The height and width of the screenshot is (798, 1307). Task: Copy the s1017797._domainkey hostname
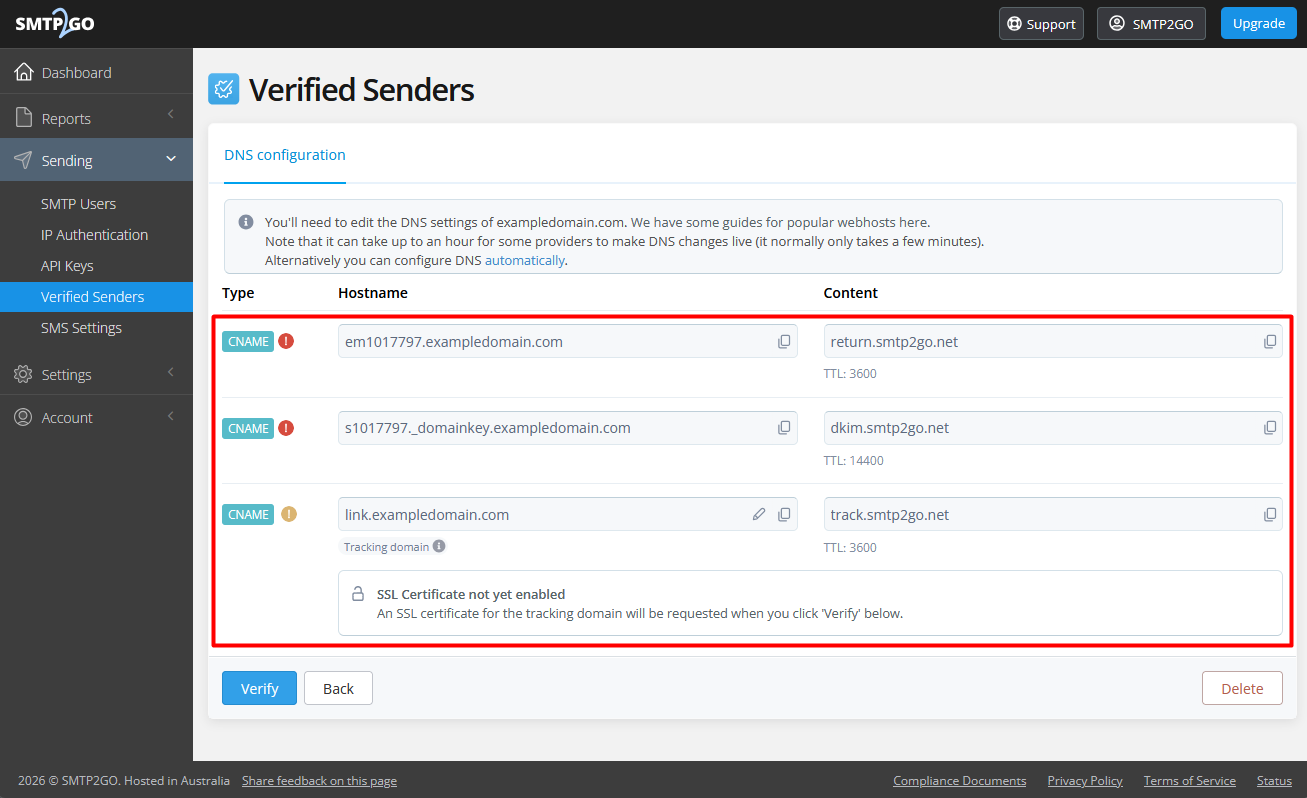tap(784, 428)
